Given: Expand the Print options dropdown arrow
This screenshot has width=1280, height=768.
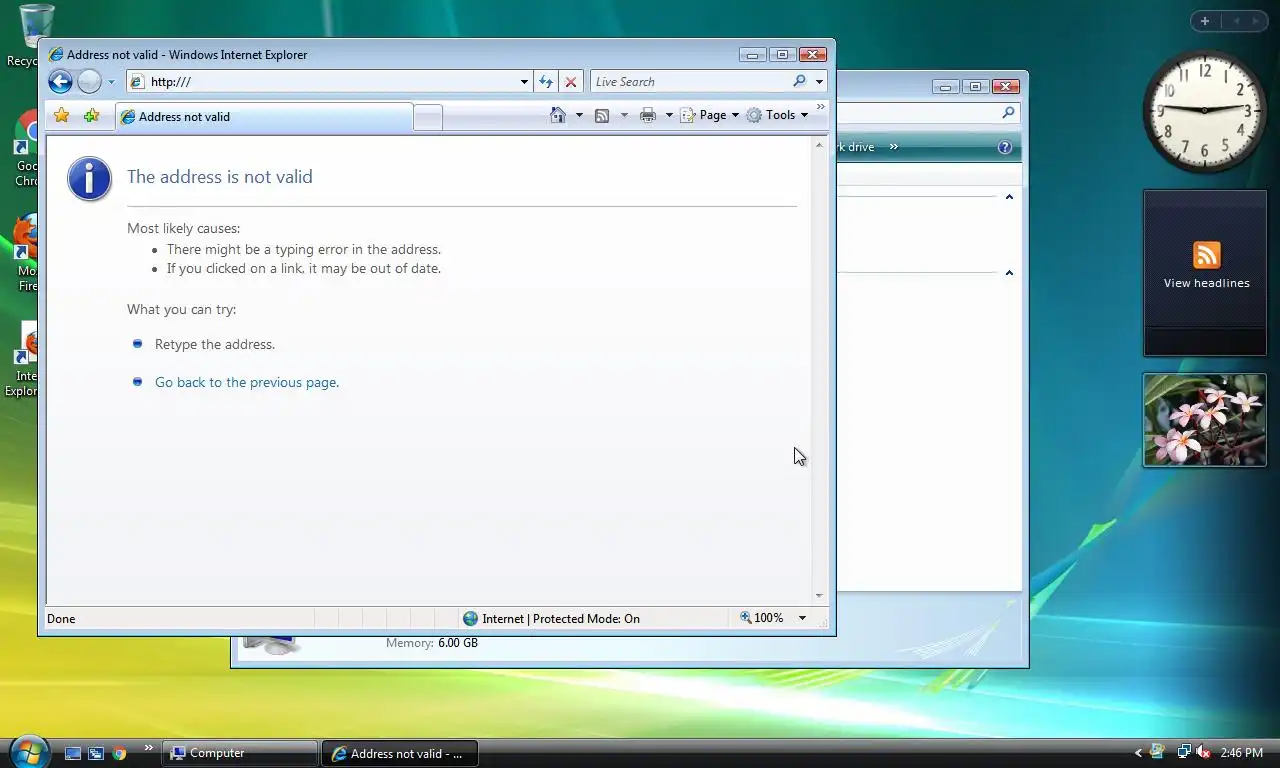Looking at the screenshot, I should coord(669,115).
